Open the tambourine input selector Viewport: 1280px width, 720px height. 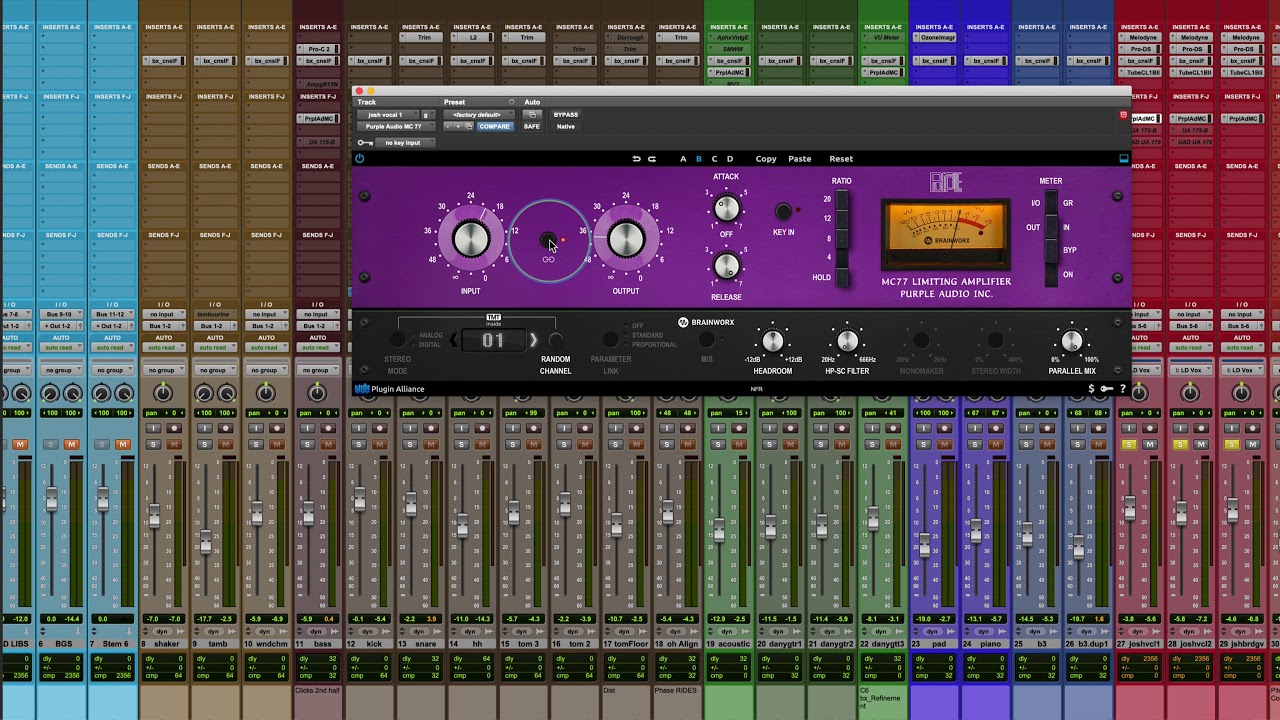click(x=214, y=314)
